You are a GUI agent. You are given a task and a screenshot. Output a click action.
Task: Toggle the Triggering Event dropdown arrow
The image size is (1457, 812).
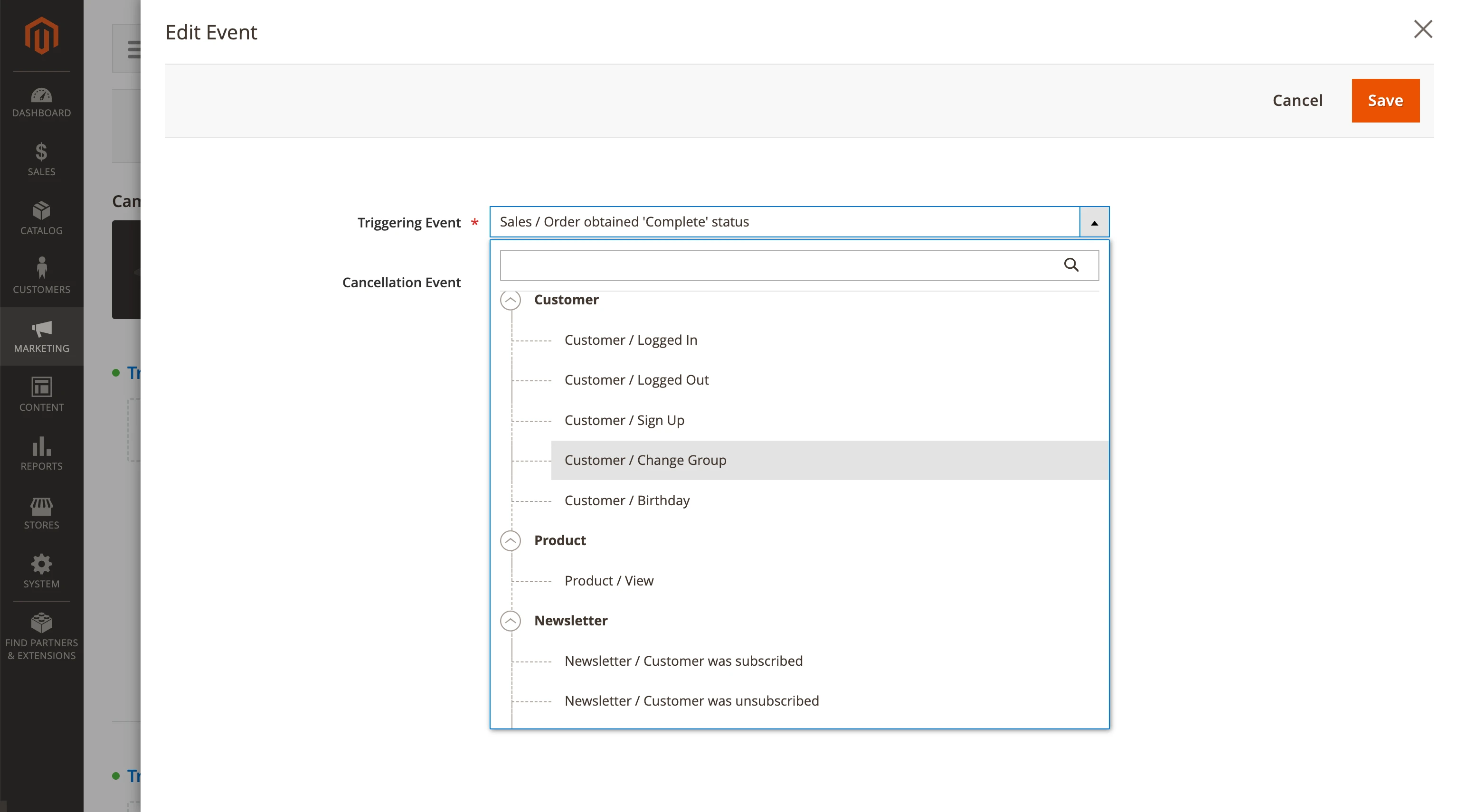point(1094,222)
